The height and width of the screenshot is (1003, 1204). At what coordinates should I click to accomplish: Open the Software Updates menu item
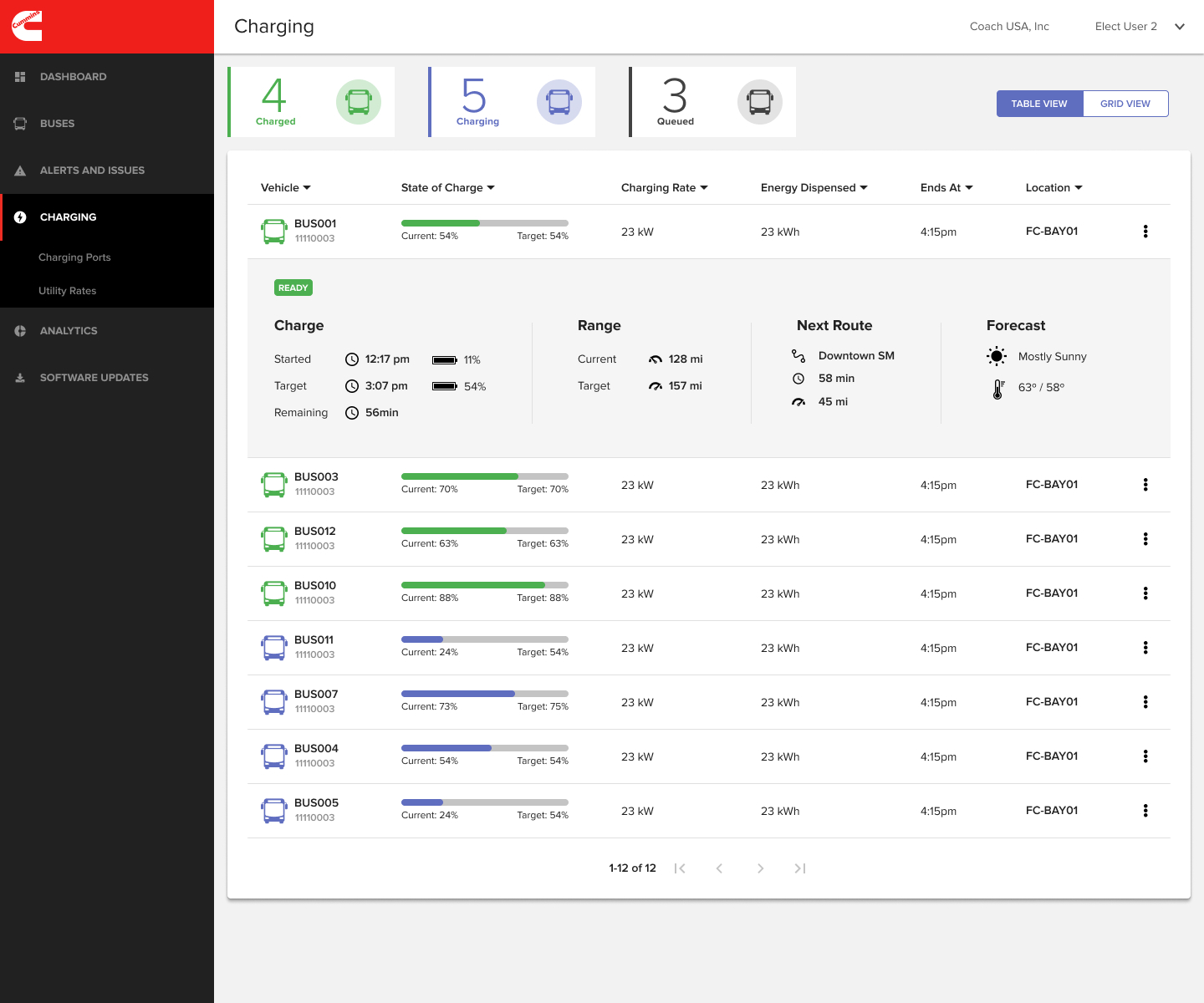107,378
